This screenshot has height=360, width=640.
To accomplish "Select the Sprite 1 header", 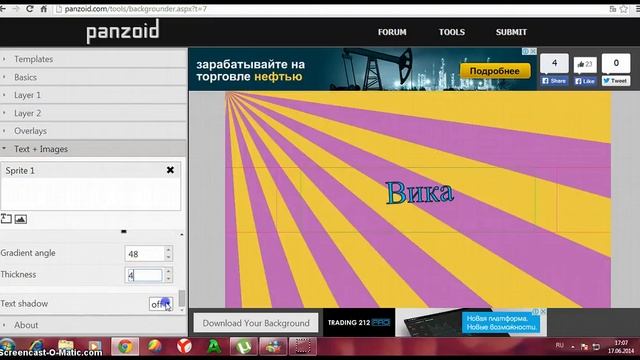I will [x=90, y=170].
